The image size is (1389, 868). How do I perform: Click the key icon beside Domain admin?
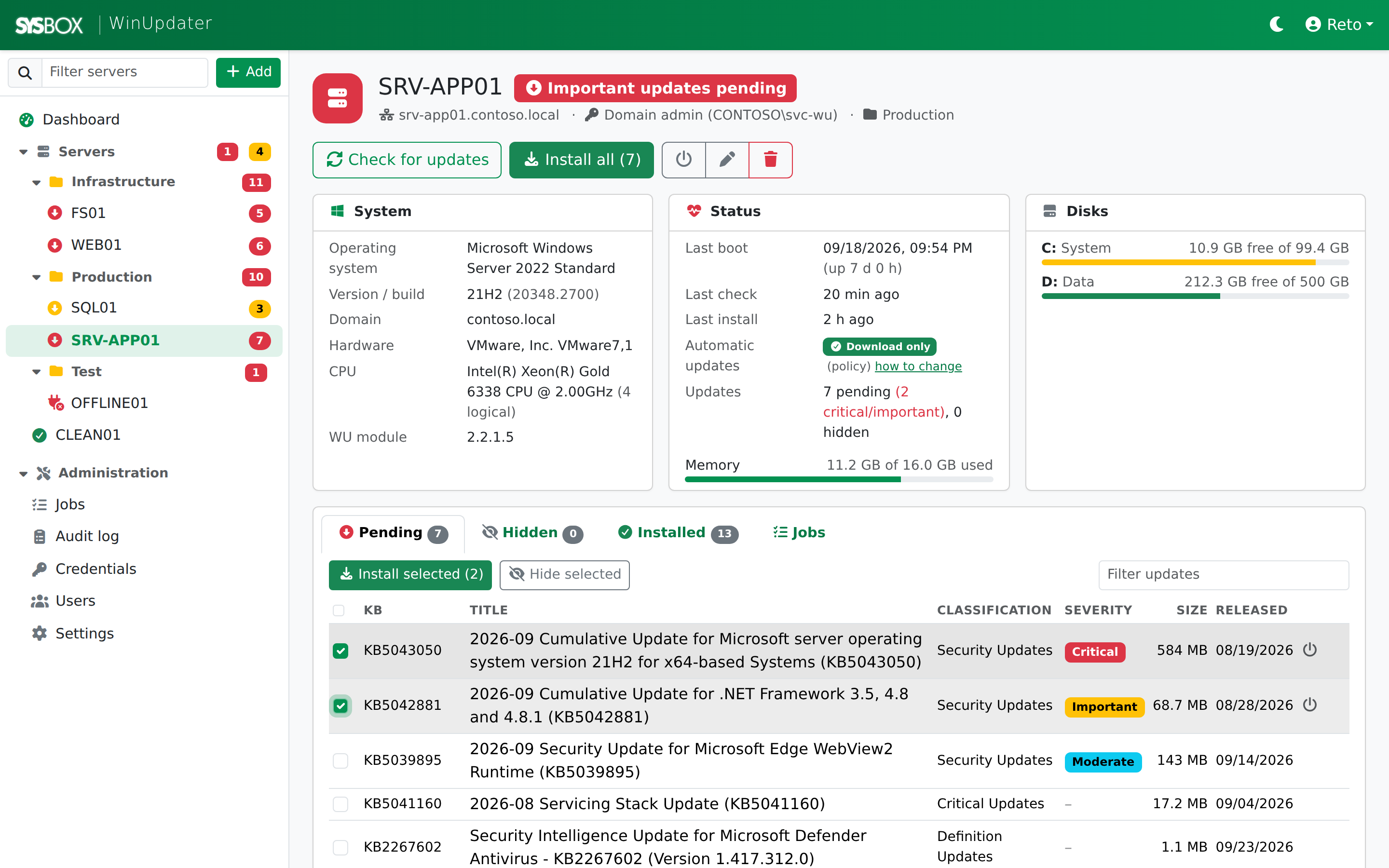coord(592,115)
